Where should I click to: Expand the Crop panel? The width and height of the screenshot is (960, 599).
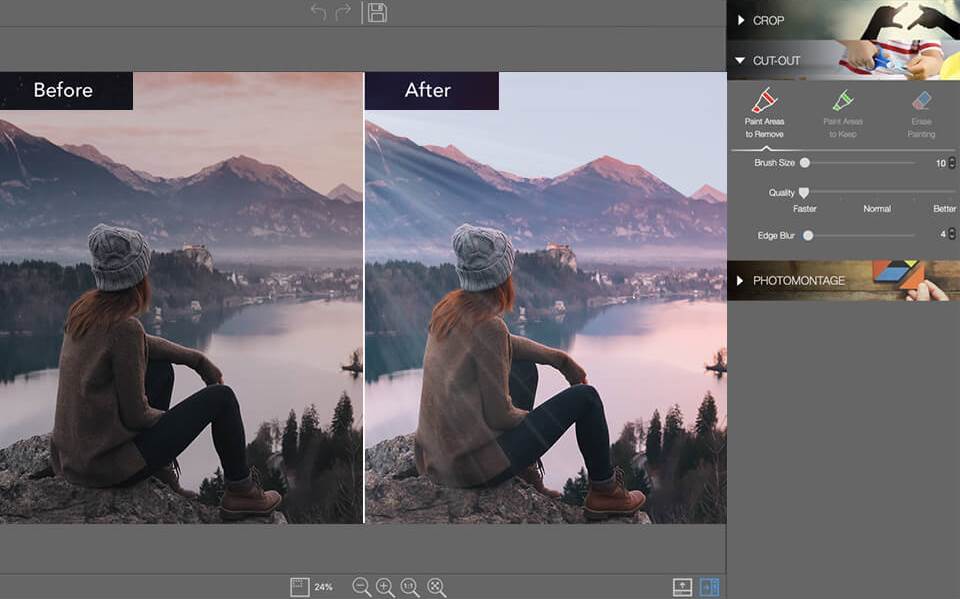742,20
